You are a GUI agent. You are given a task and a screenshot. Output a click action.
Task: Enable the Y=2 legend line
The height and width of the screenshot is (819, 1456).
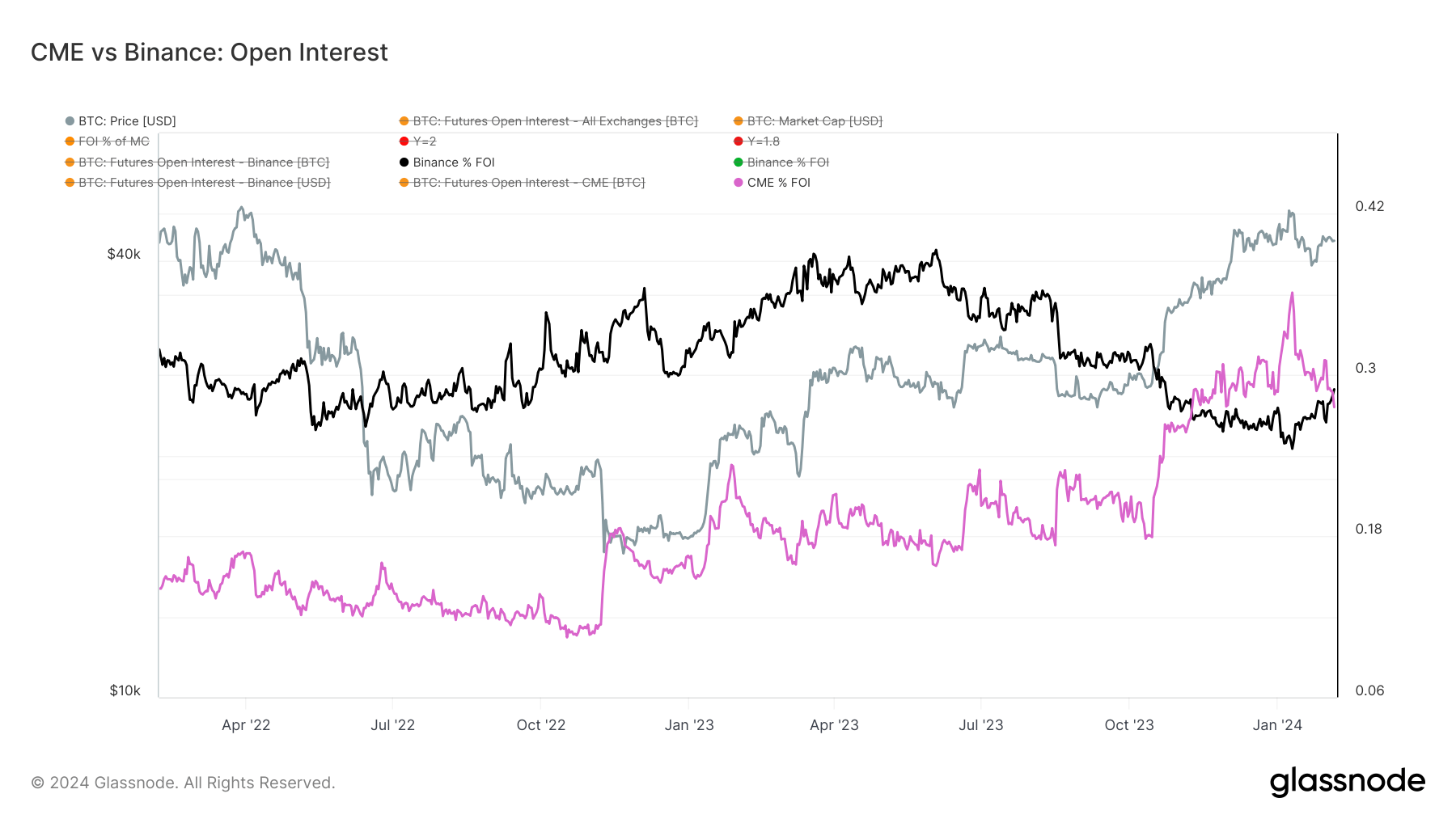coord(425,141)
